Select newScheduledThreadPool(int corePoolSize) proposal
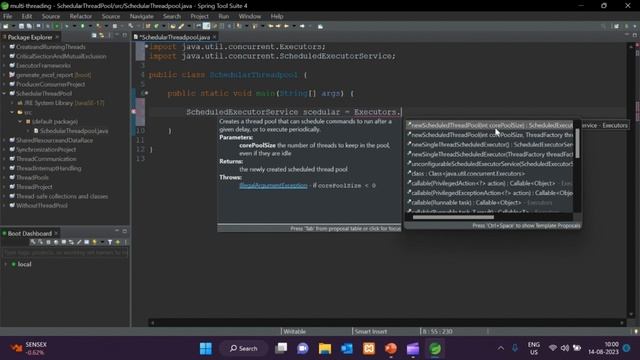This screenshot has height=360, width=640. click(490, 125)
